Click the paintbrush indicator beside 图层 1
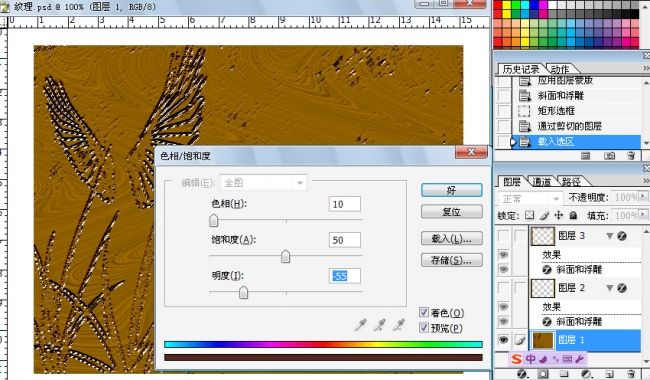Image resolution: width=650 pixels, height=380 pixels. [520, 340]
